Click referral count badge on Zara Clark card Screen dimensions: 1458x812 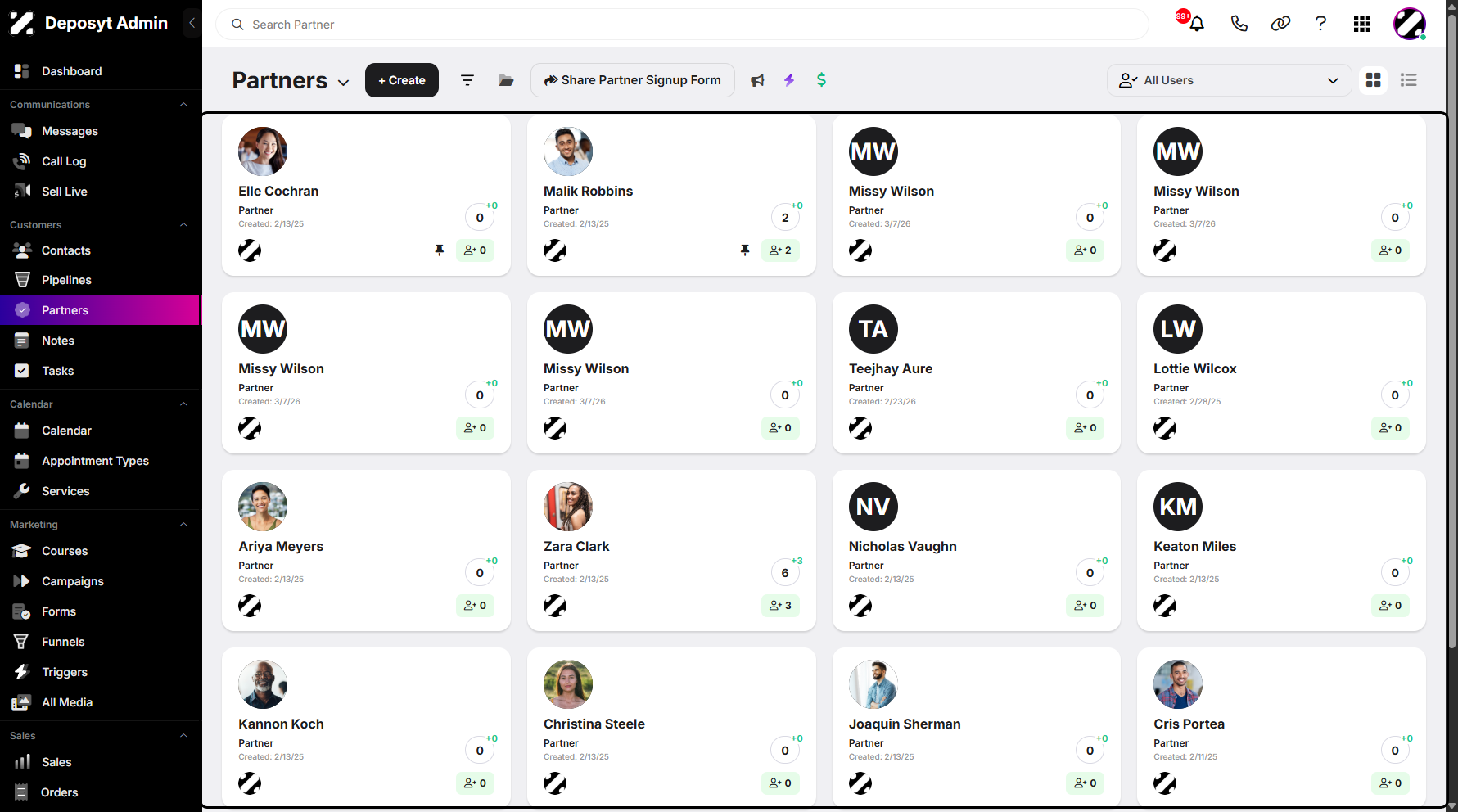(x=781, y=606)
